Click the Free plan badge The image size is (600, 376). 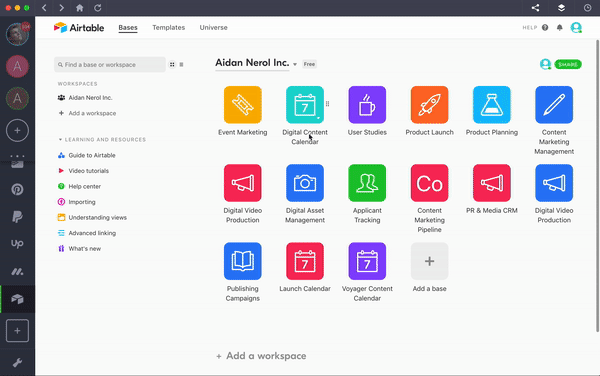pos(309,64)
